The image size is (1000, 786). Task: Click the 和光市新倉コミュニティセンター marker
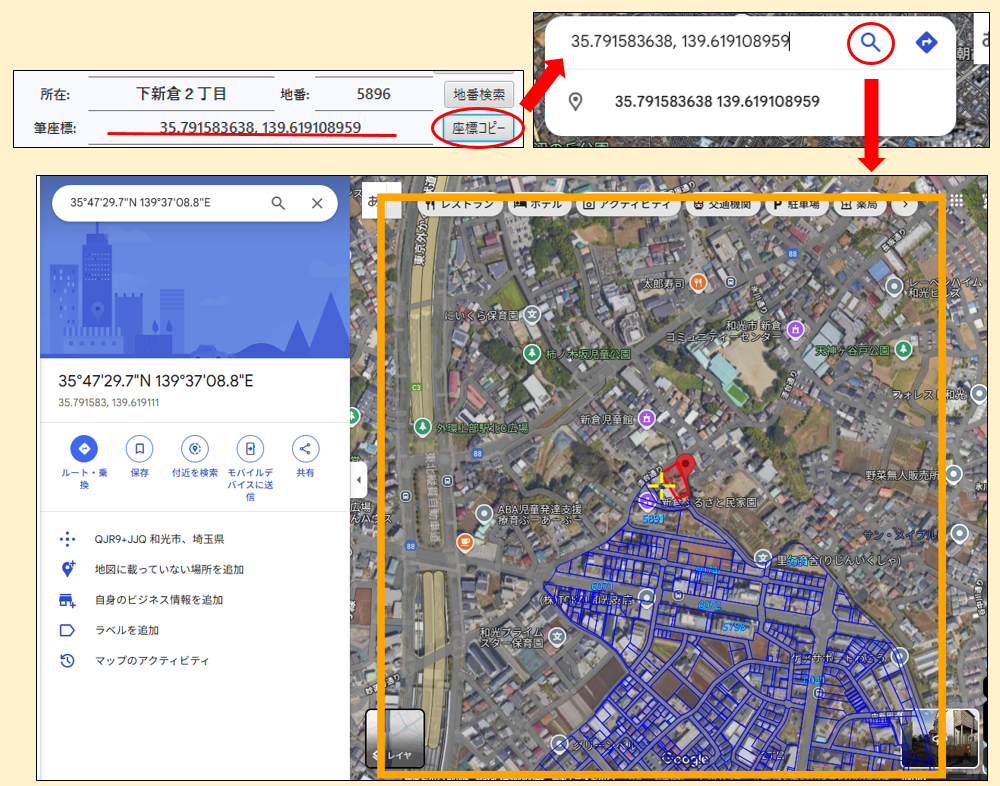[x=795, y=330]
